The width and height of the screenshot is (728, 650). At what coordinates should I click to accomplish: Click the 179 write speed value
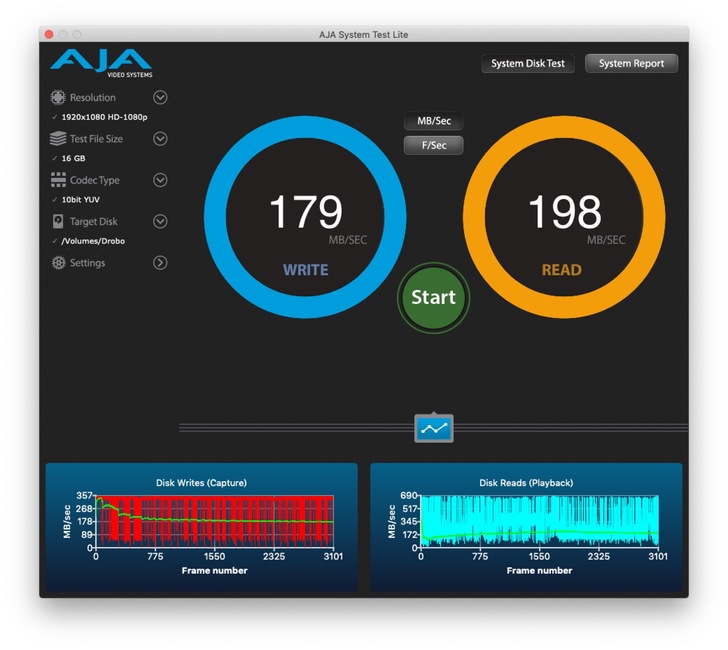[306, 212]
